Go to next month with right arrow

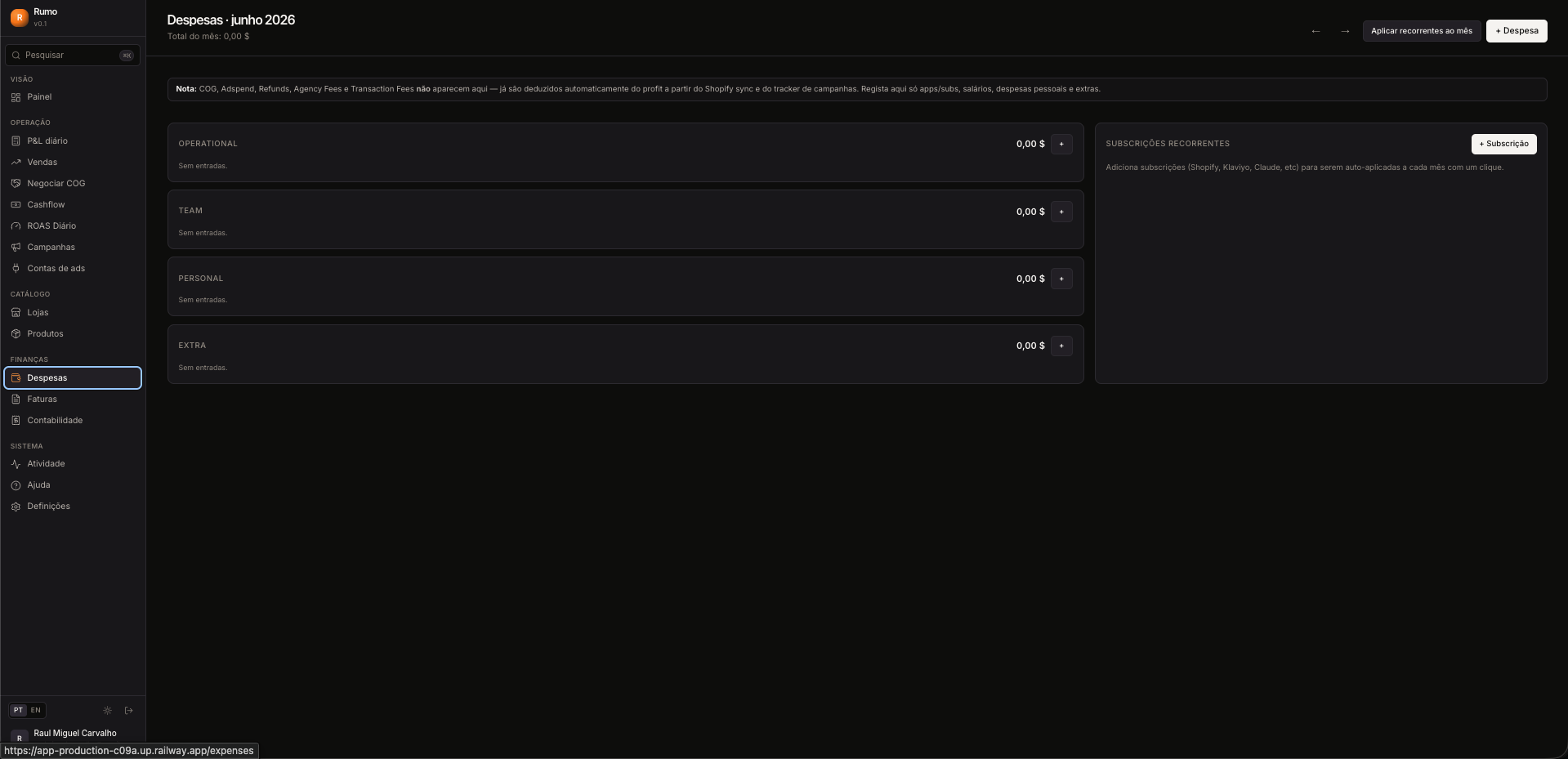click(1345, 31)
